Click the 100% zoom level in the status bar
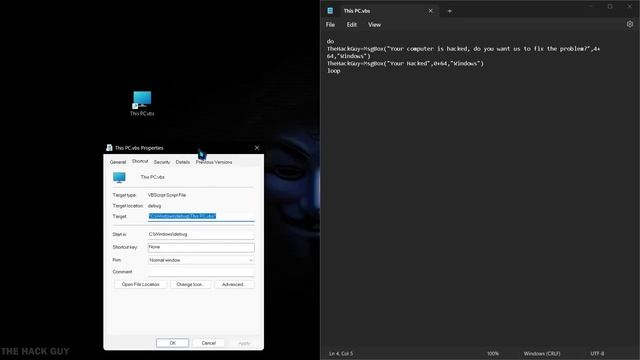The height and width of the screenshot is (360, 640). [493, 353]
